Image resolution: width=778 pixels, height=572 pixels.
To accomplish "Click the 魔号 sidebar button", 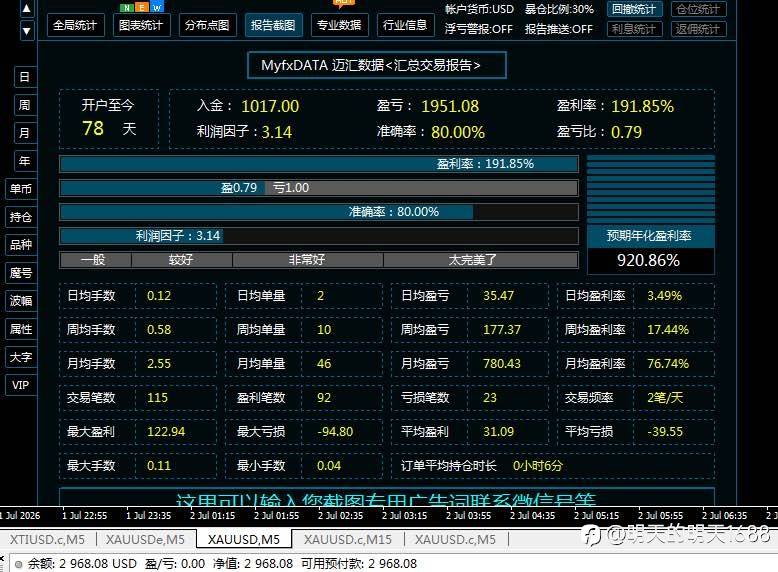I will [x=21, y=273].
